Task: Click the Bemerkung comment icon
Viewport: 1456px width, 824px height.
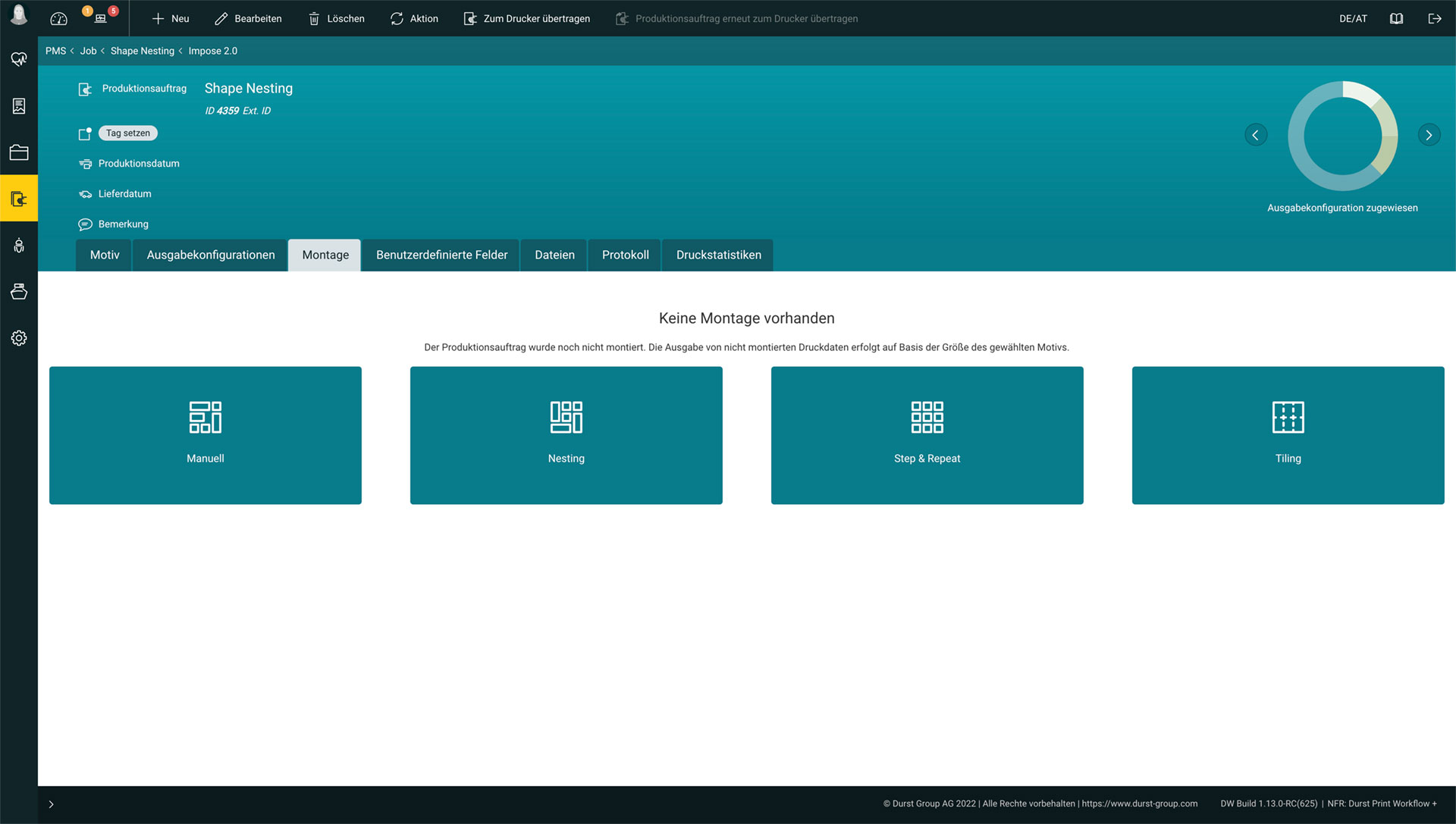Action: (86, 224)
